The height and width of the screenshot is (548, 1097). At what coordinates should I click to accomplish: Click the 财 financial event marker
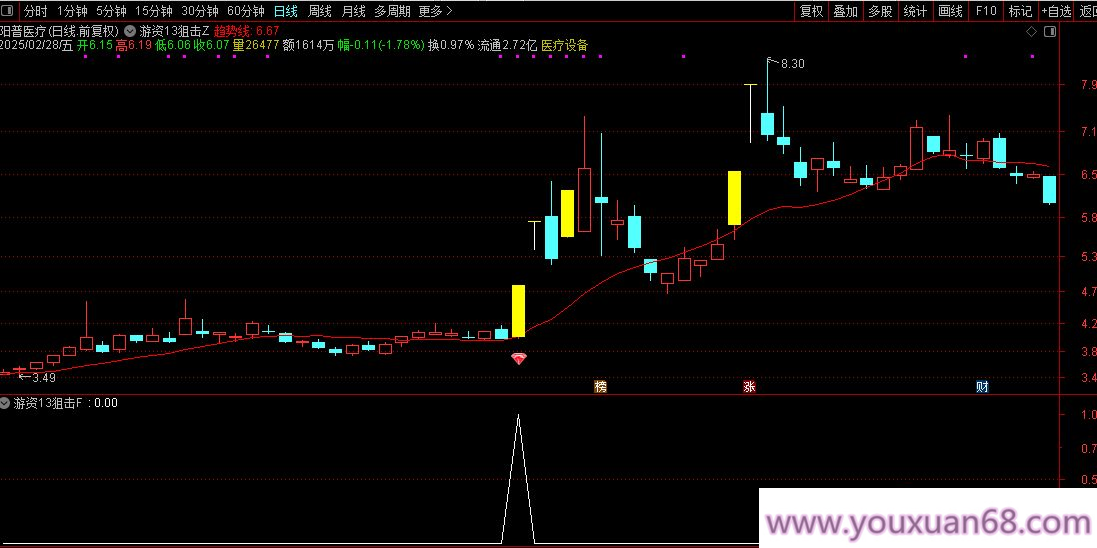coord(982,386)
